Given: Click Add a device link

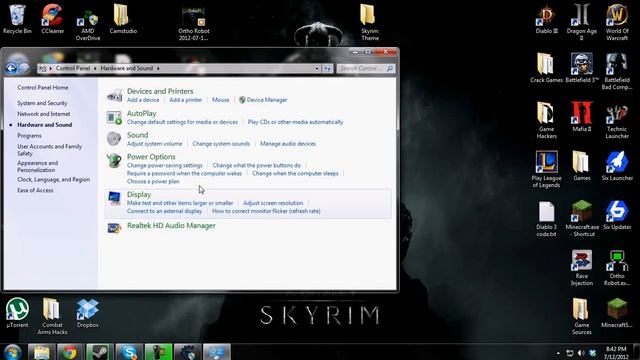Looking at the screenshot, I should coord(143,100).
